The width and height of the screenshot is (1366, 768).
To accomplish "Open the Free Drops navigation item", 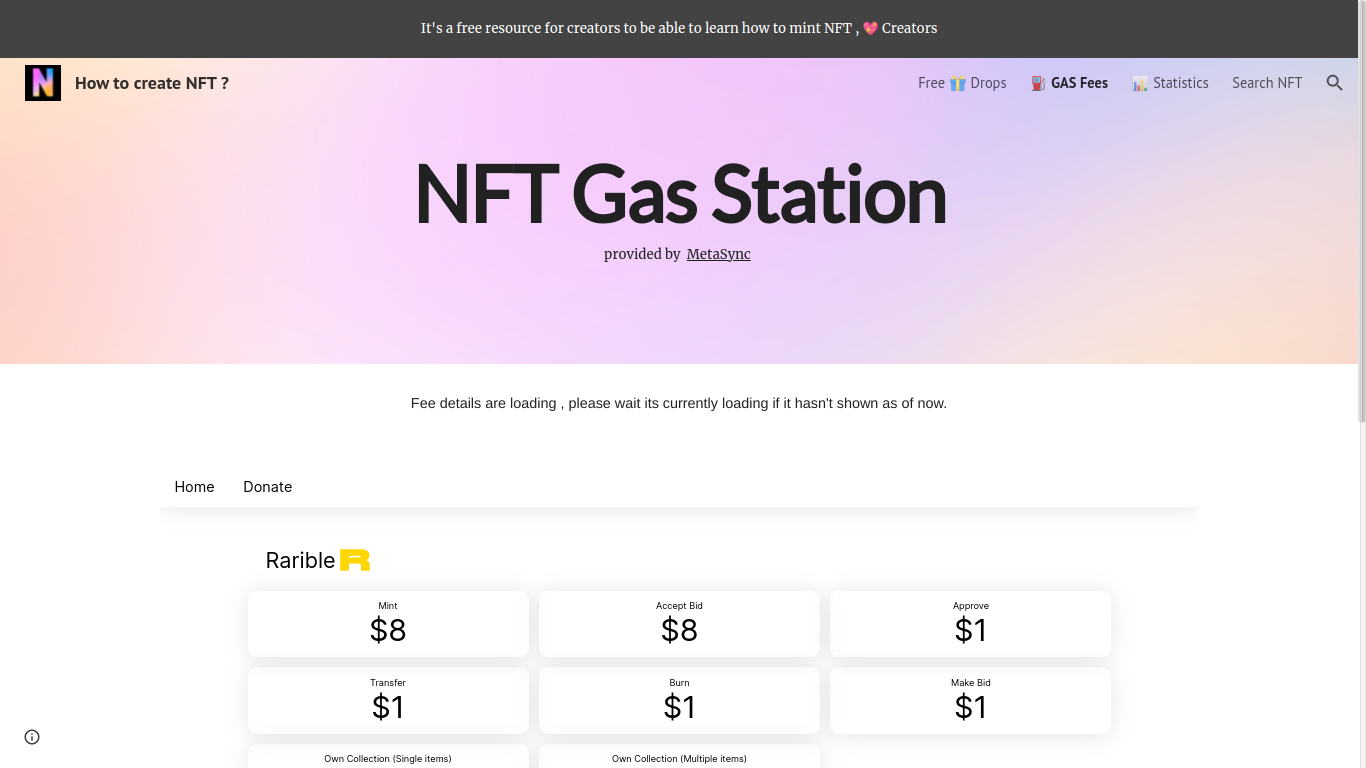I will point(962,83).
